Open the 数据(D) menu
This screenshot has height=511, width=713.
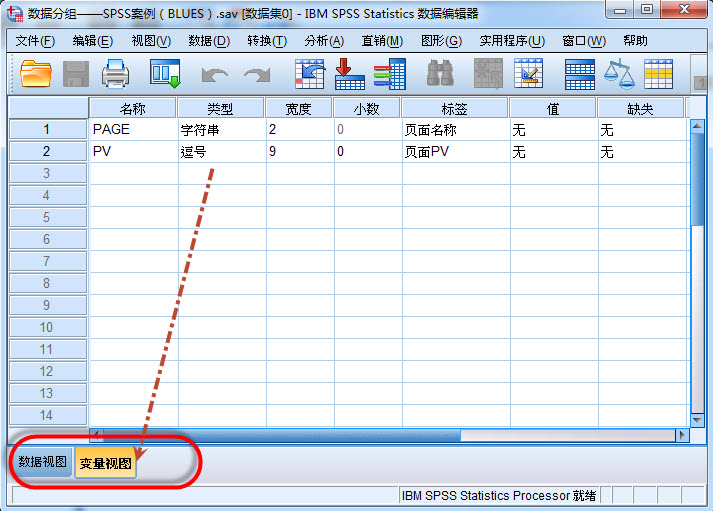pos(209,41)
